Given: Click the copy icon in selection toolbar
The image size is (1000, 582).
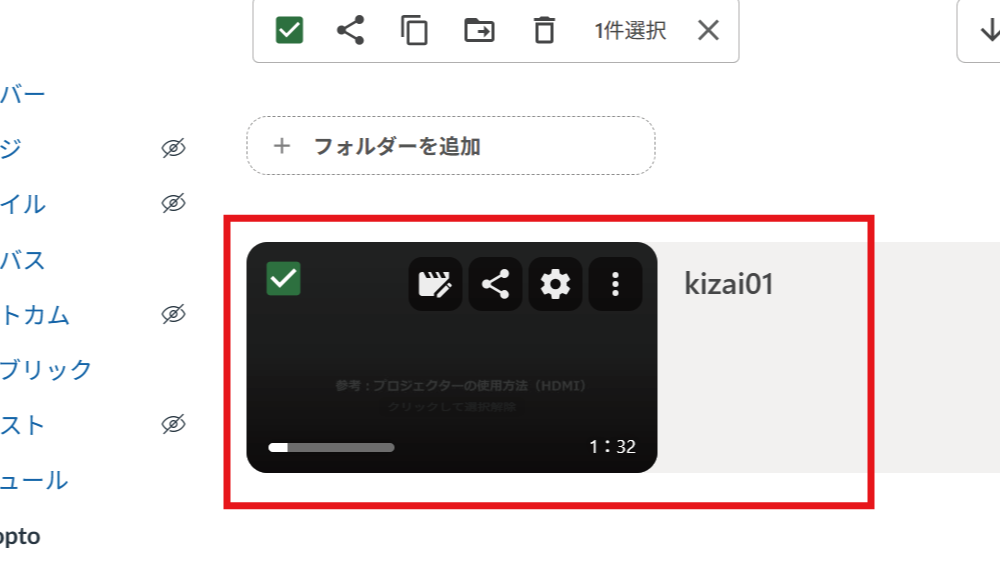Looking at the screenshot, I should [414, 30].
